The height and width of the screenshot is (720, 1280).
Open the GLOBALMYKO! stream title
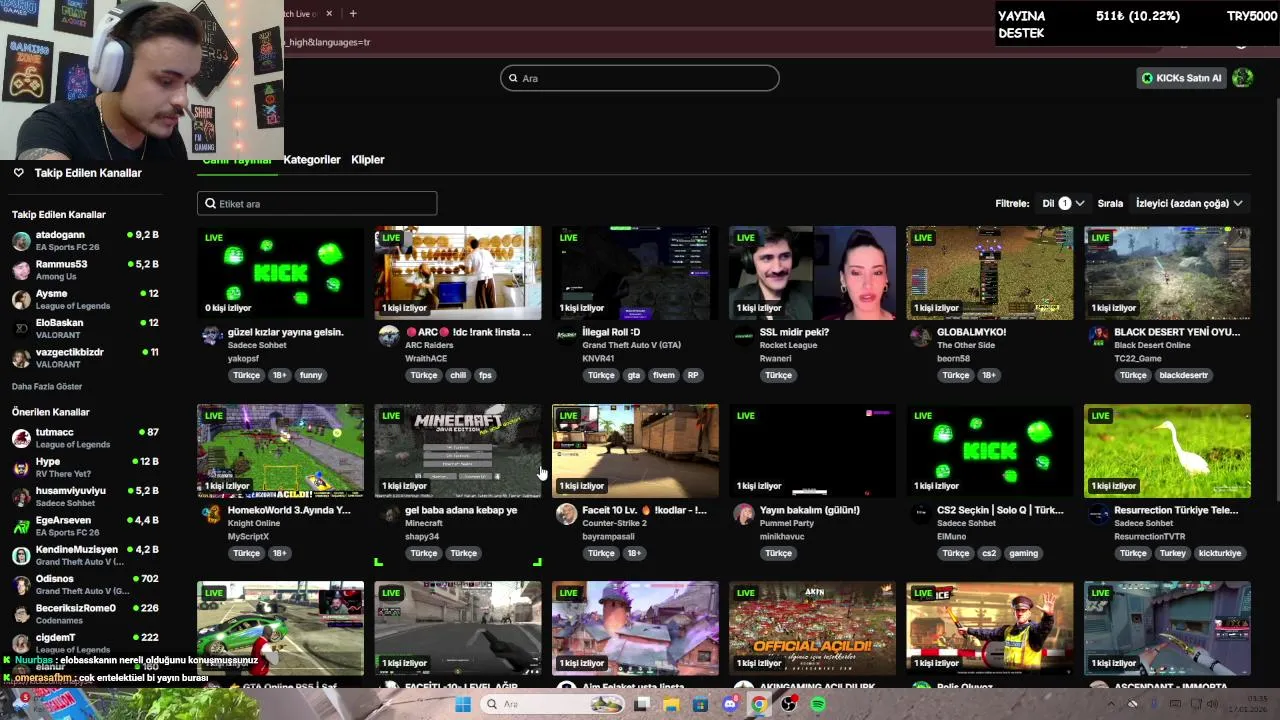point(971,332)
